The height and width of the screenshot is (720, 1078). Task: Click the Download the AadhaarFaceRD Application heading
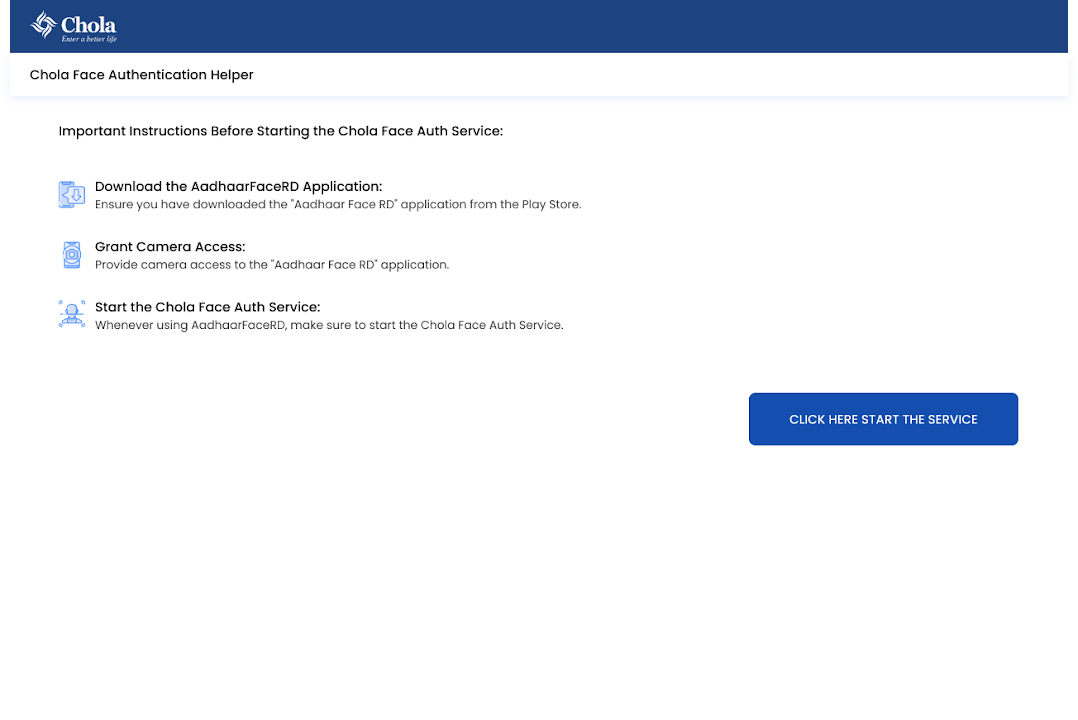(x=238, y=186)
